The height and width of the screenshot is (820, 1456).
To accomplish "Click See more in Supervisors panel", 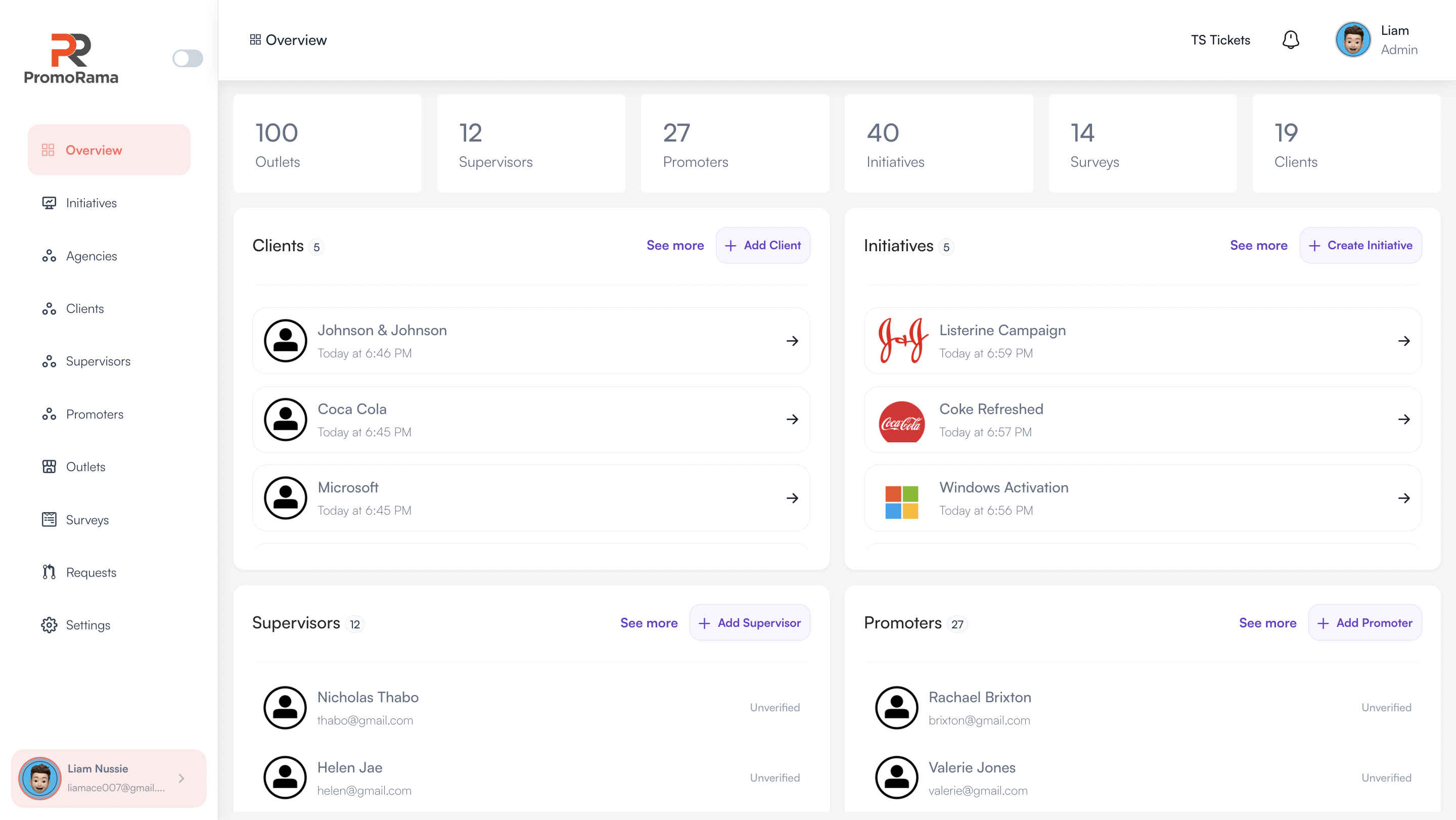I will tap(649, 623).
